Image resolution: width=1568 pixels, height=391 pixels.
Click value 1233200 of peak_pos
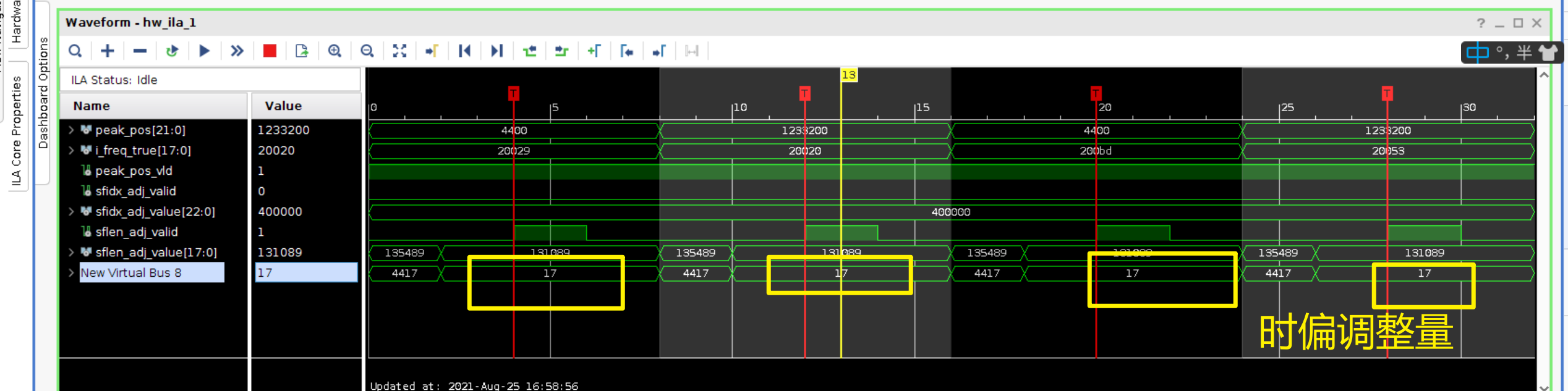[x=283, y=130]
